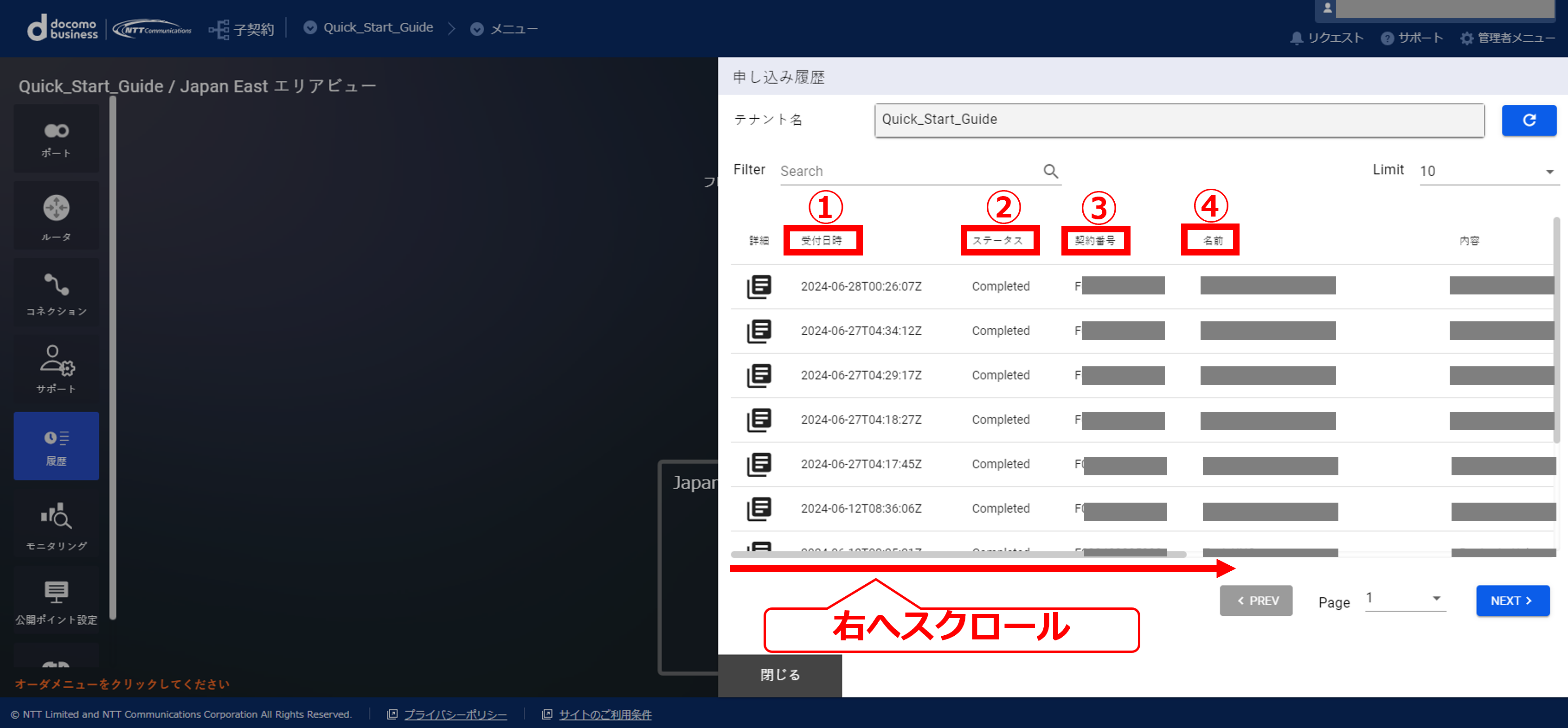The image size is (1568, 728).
Task: Open details for 2024-06-27T04:34:12Z entry
Action: [x=758, y=331]
